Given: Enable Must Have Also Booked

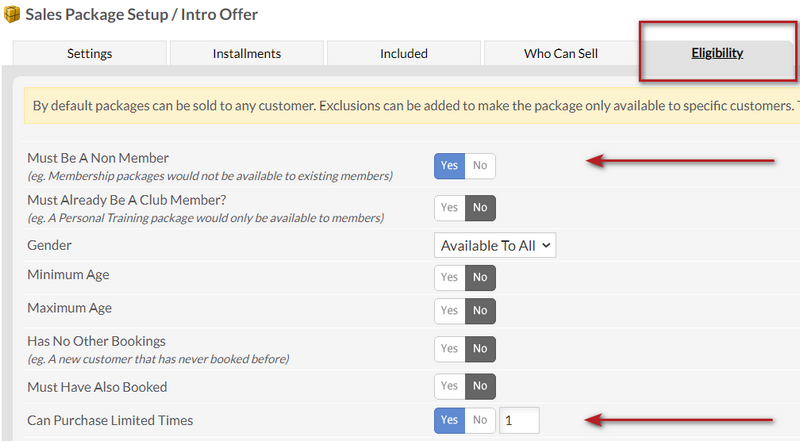Looking at the screenshot, I should [x=449, y=386].
